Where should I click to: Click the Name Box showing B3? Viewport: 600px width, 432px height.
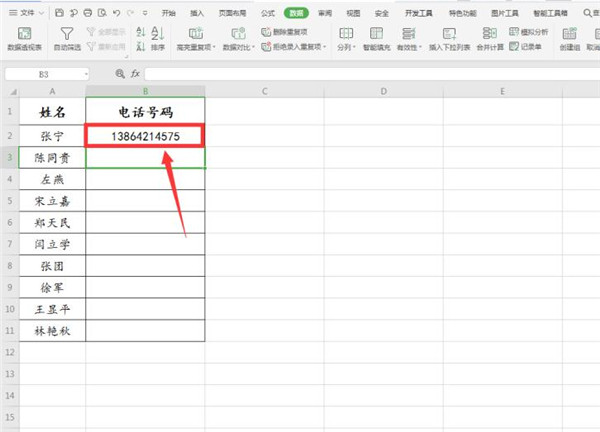coord(44,74)
